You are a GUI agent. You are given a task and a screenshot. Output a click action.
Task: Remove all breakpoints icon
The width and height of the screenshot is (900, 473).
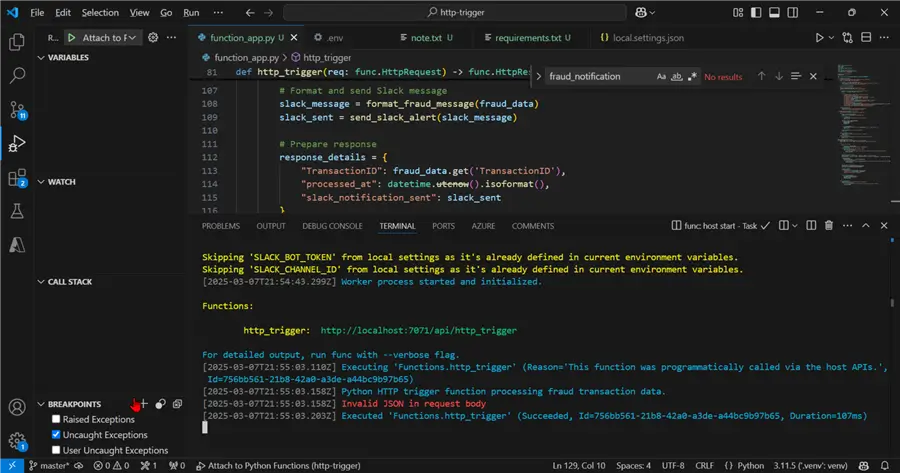(x=177, y=404)
